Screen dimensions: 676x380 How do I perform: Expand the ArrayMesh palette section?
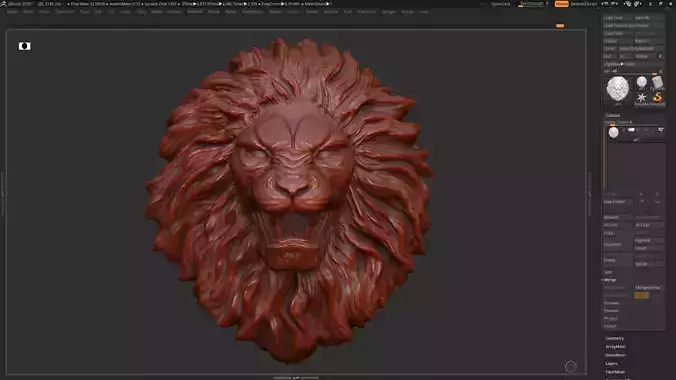[x=615, y=346]
